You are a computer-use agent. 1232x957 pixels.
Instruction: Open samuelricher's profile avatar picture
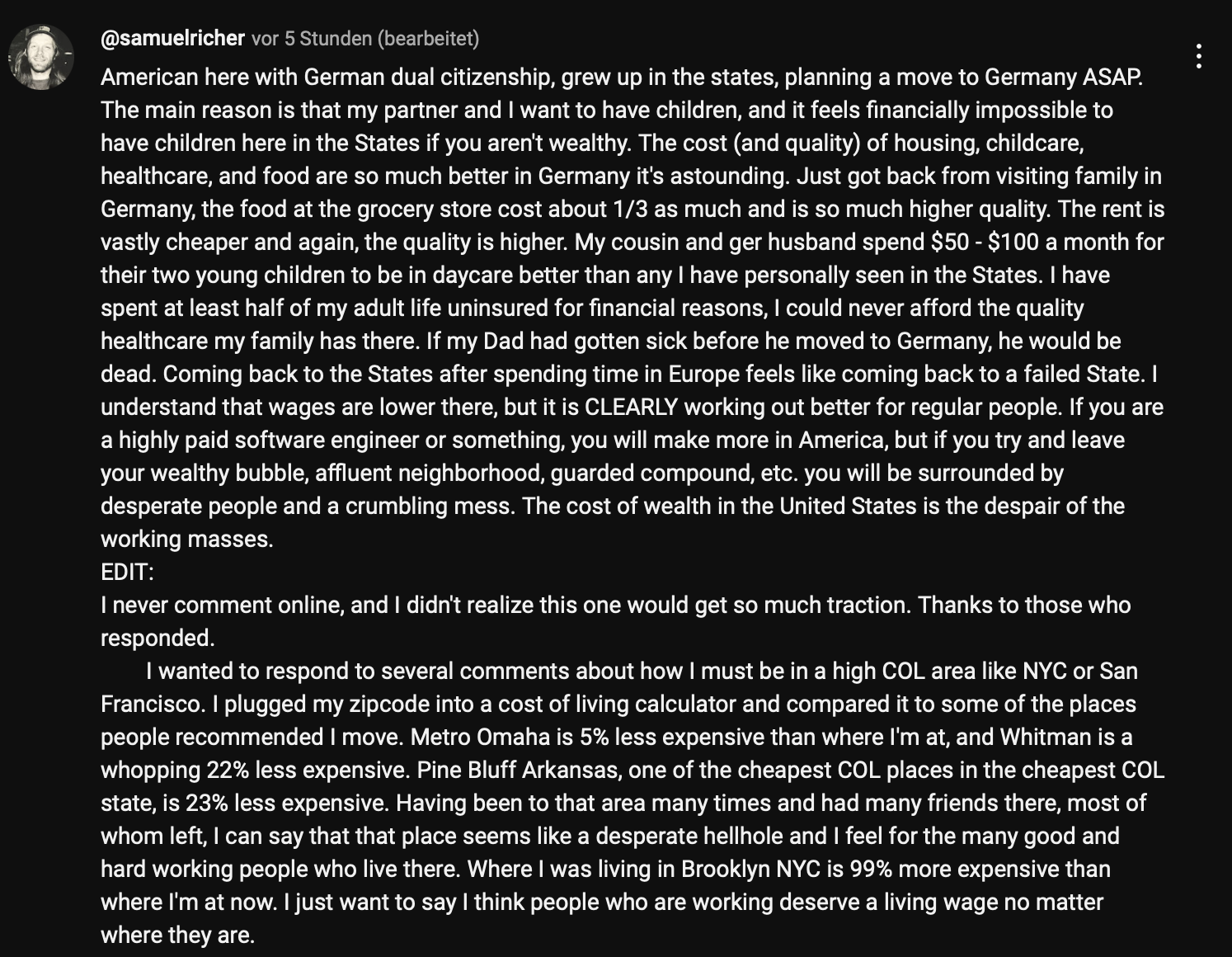(x=40, y=57)
